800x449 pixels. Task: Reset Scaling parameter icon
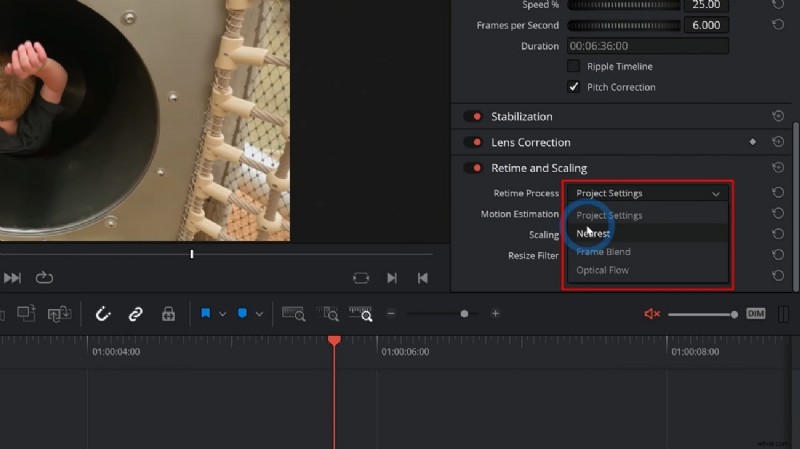coord(778,234)
